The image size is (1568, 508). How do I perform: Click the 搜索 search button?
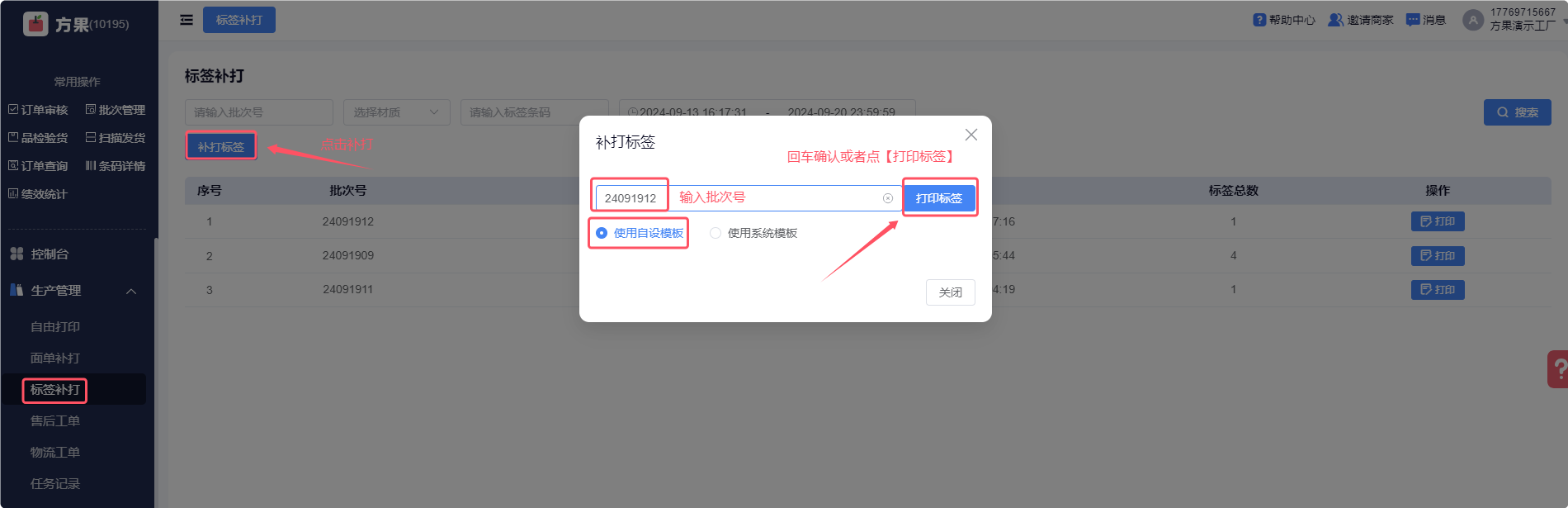1518,112
